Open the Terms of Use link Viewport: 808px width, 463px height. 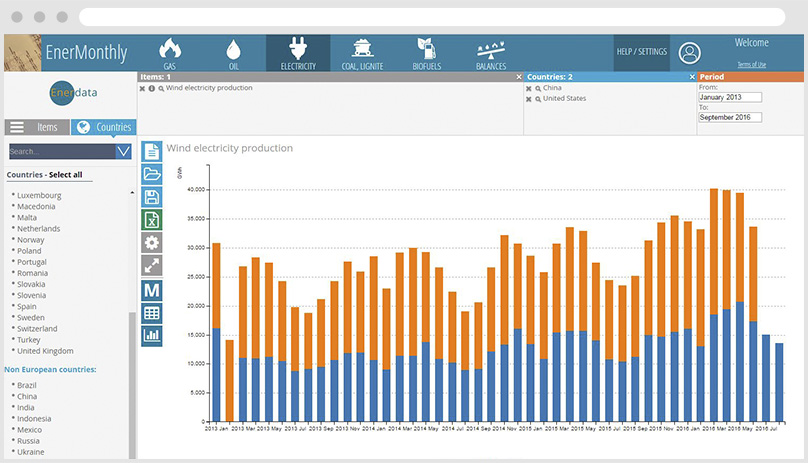coord(751,64)
